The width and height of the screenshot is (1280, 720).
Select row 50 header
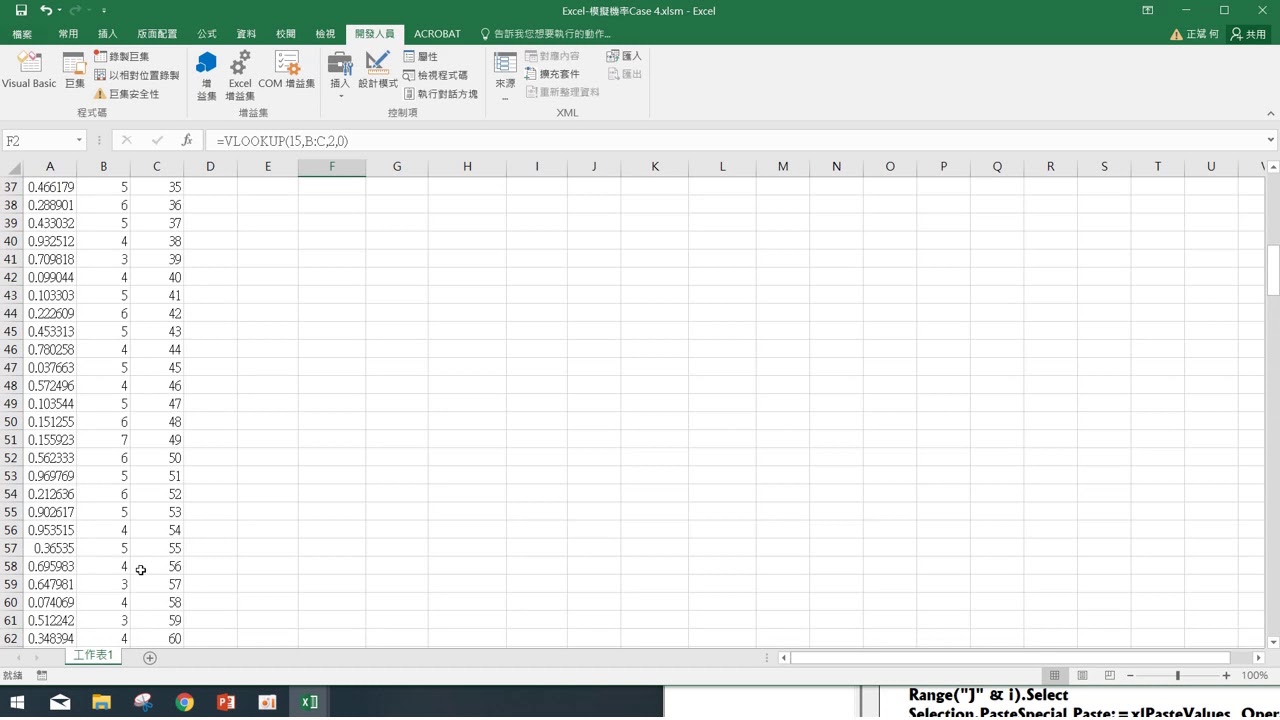(x=11, y=422)
